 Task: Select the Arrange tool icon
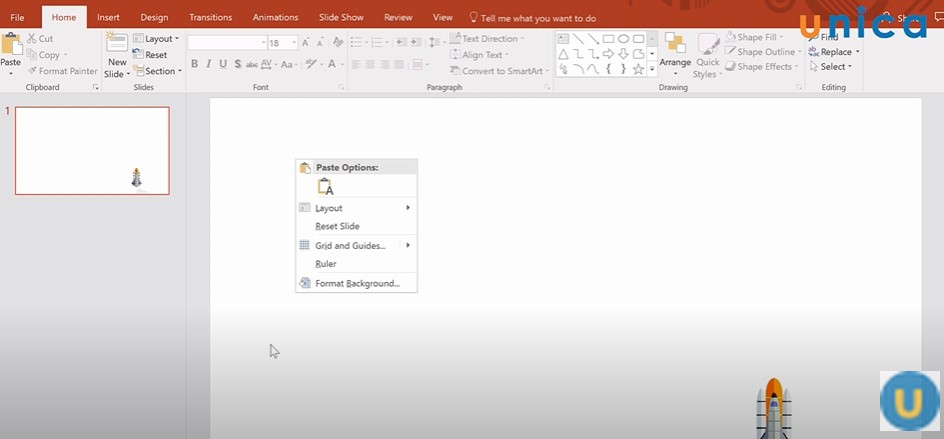(675, 45)
